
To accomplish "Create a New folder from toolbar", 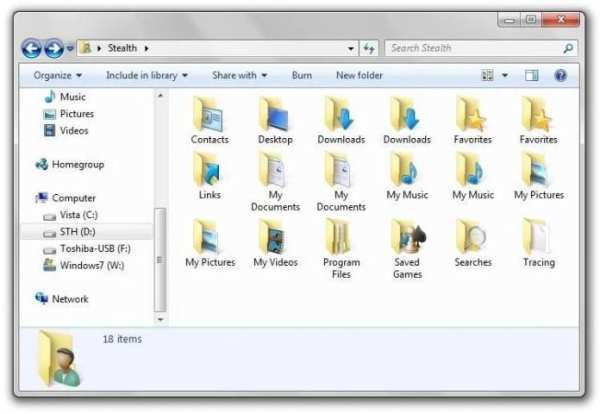I will (359, 75).
